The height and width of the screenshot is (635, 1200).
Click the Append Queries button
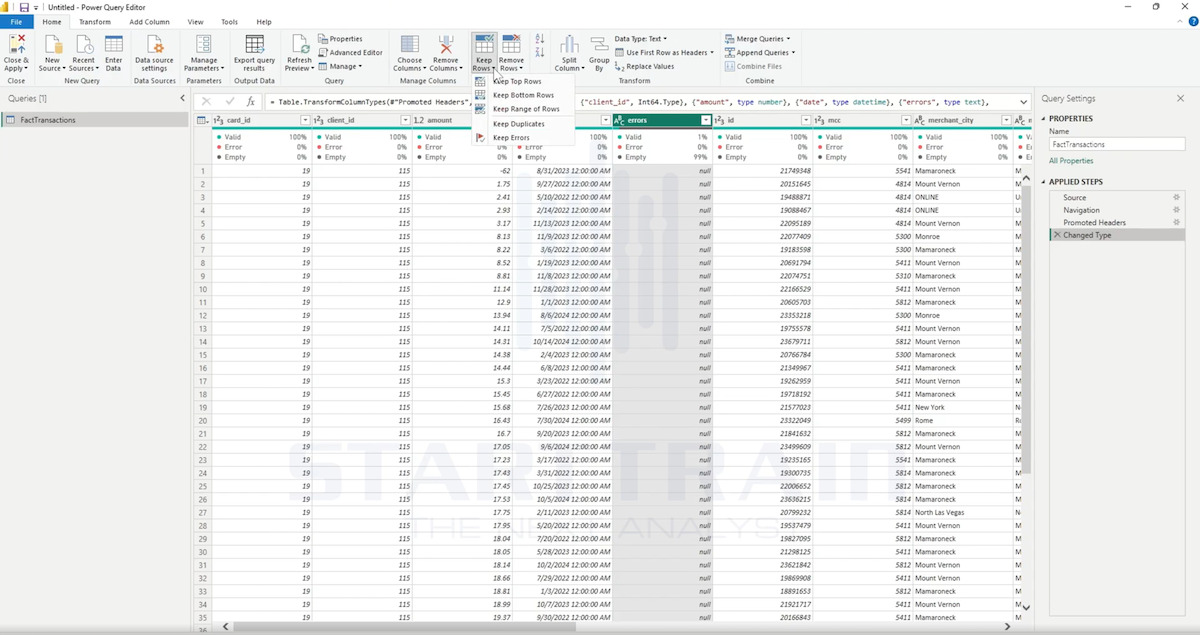point(760,53)
